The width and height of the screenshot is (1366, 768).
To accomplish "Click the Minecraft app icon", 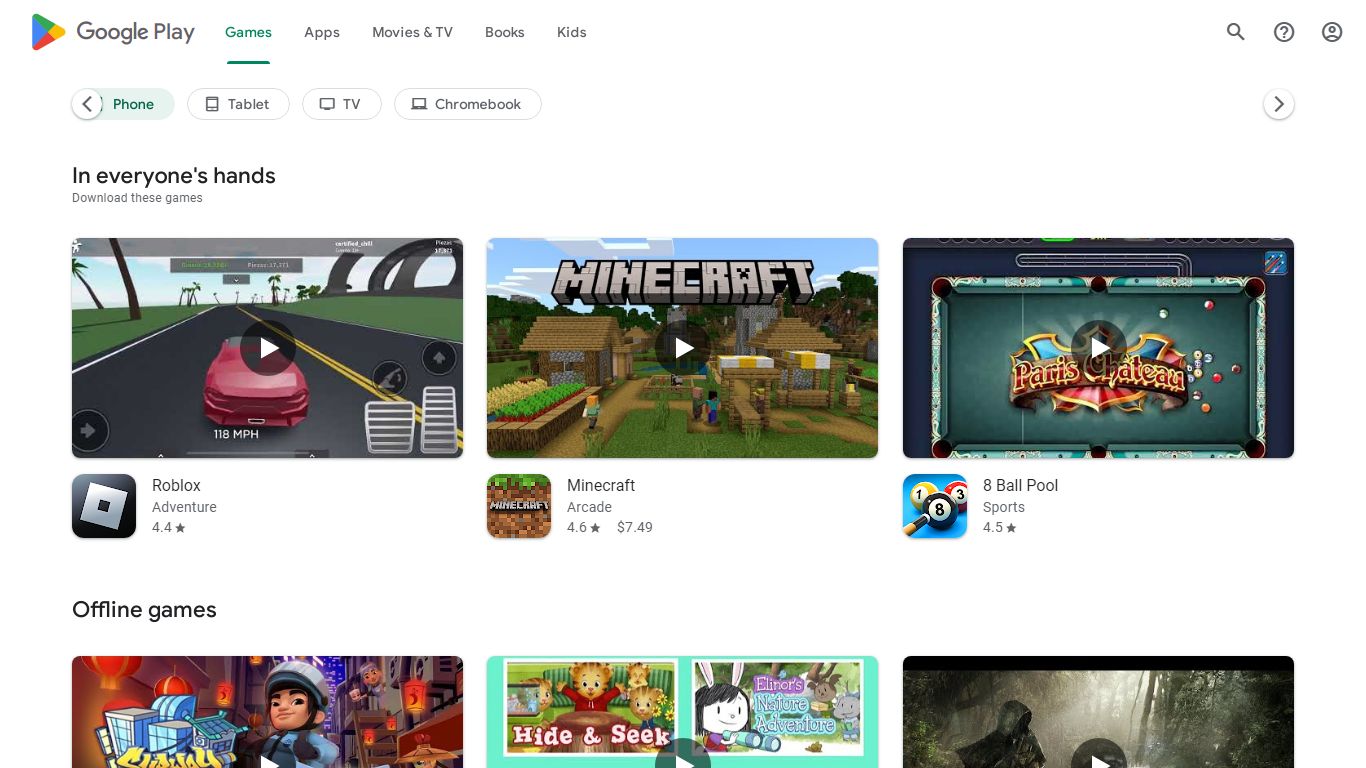I will click(519, 506).
